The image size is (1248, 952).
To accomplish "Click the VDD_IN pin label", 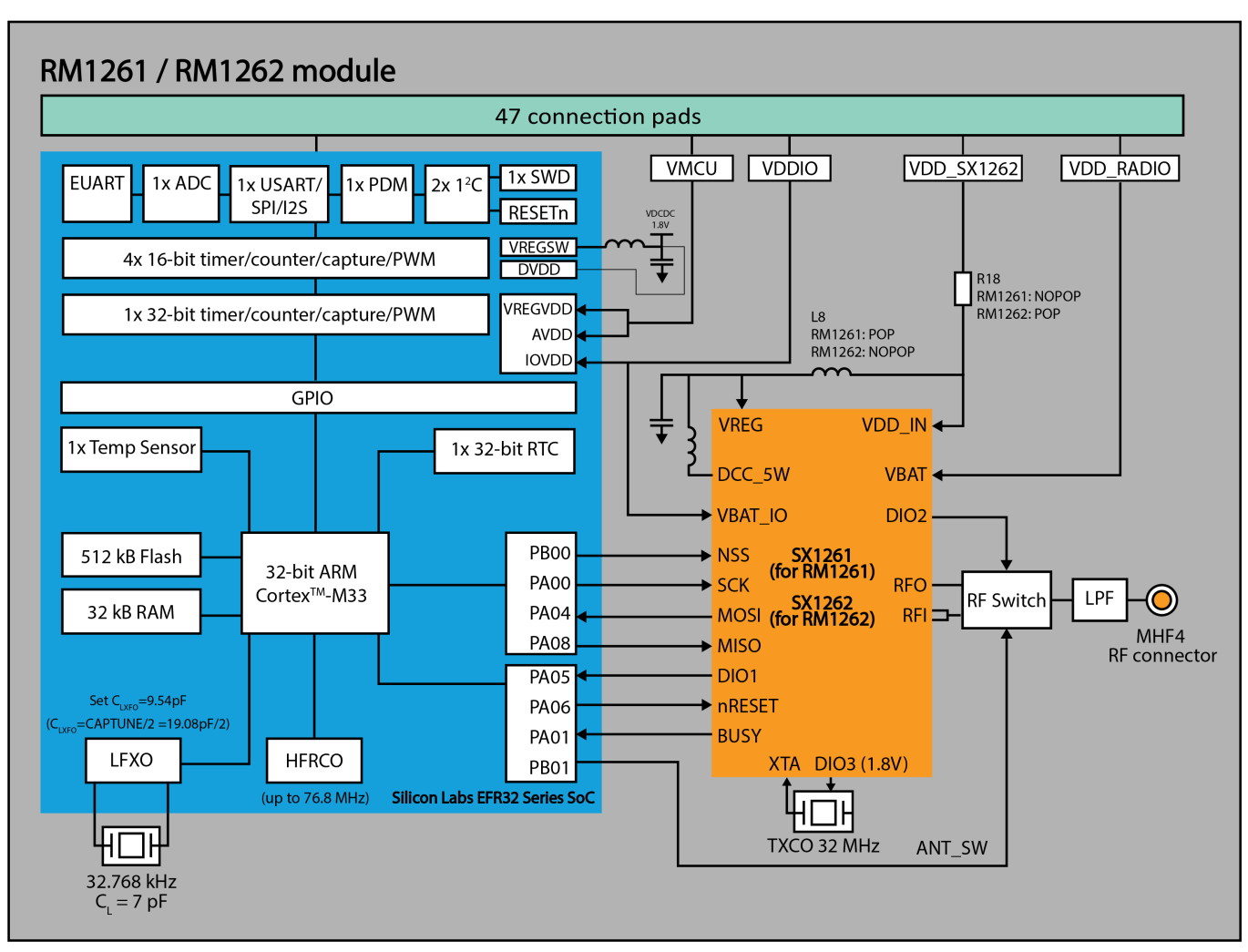I will point(895,425).
